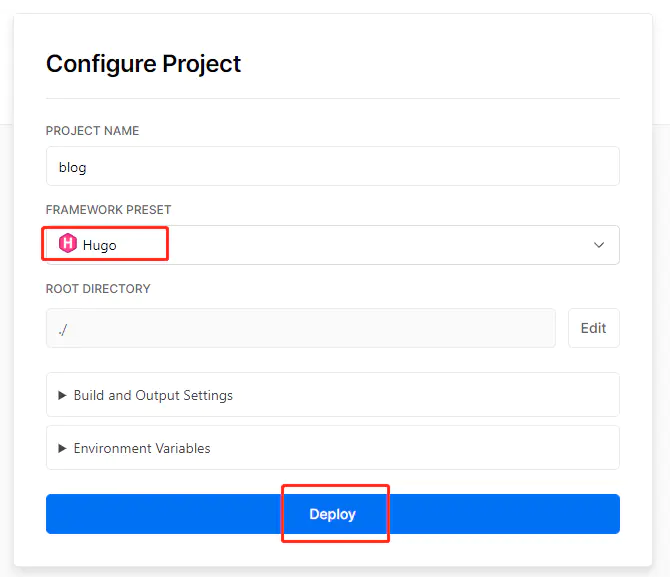This screenshot has width=670, height=577.
Task: Toggle the Environment Variables disclosure triangle
Action: point(62,448)
